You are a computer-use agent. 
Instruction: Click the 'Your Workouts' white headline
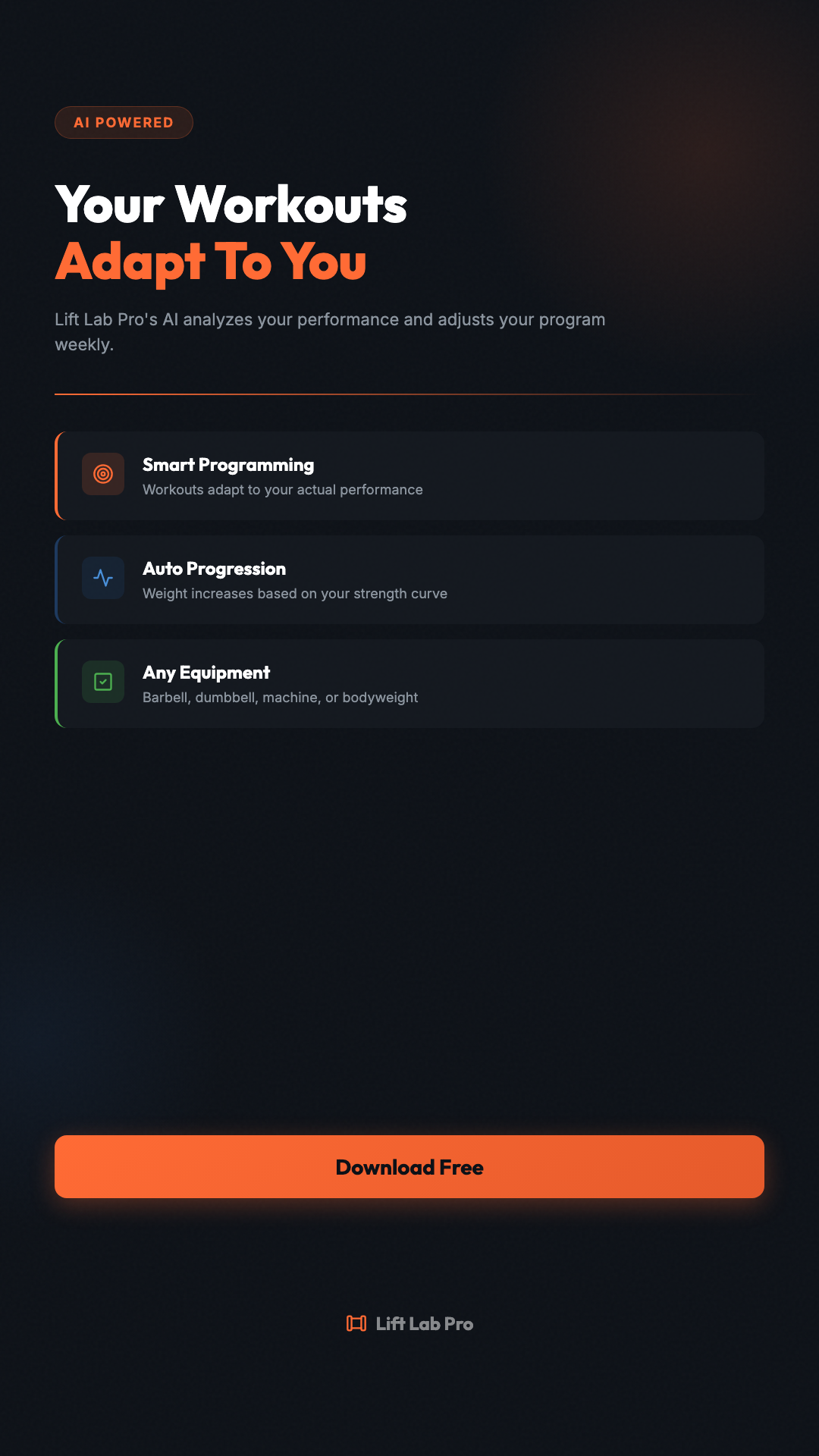pos(231,205)
